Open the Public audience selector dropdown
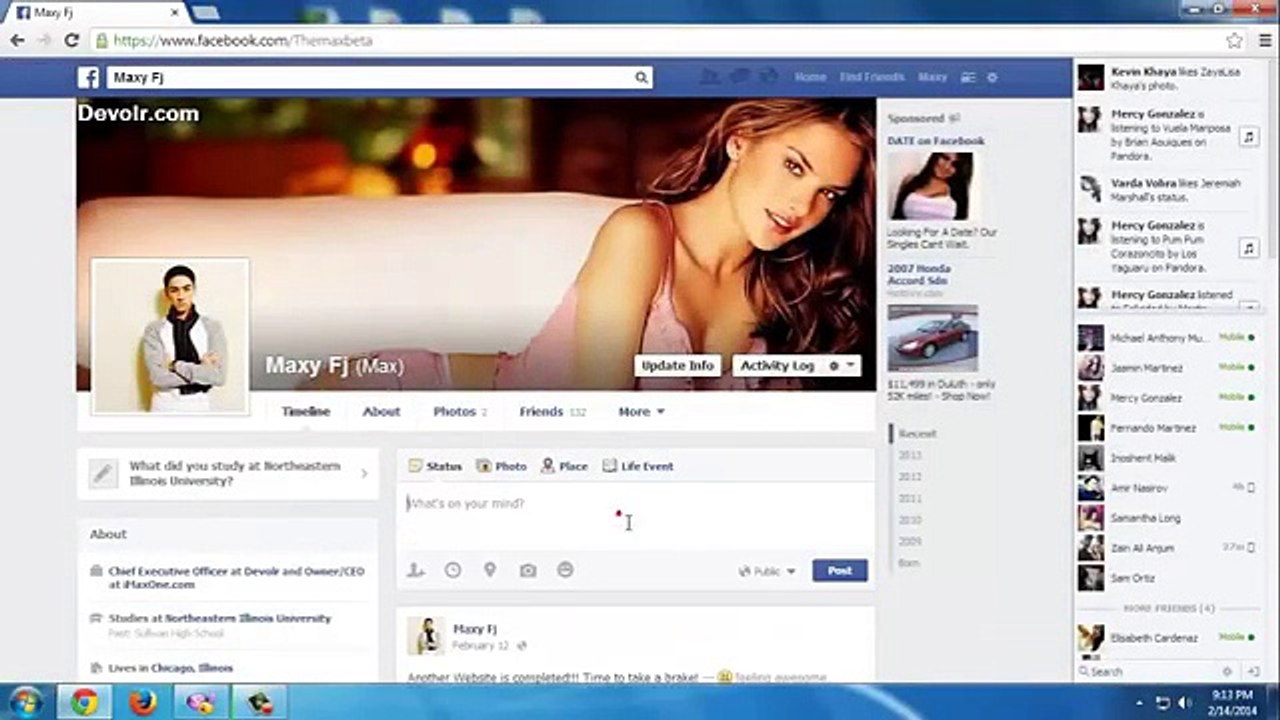1280x720 pixels. pos(767,571)
